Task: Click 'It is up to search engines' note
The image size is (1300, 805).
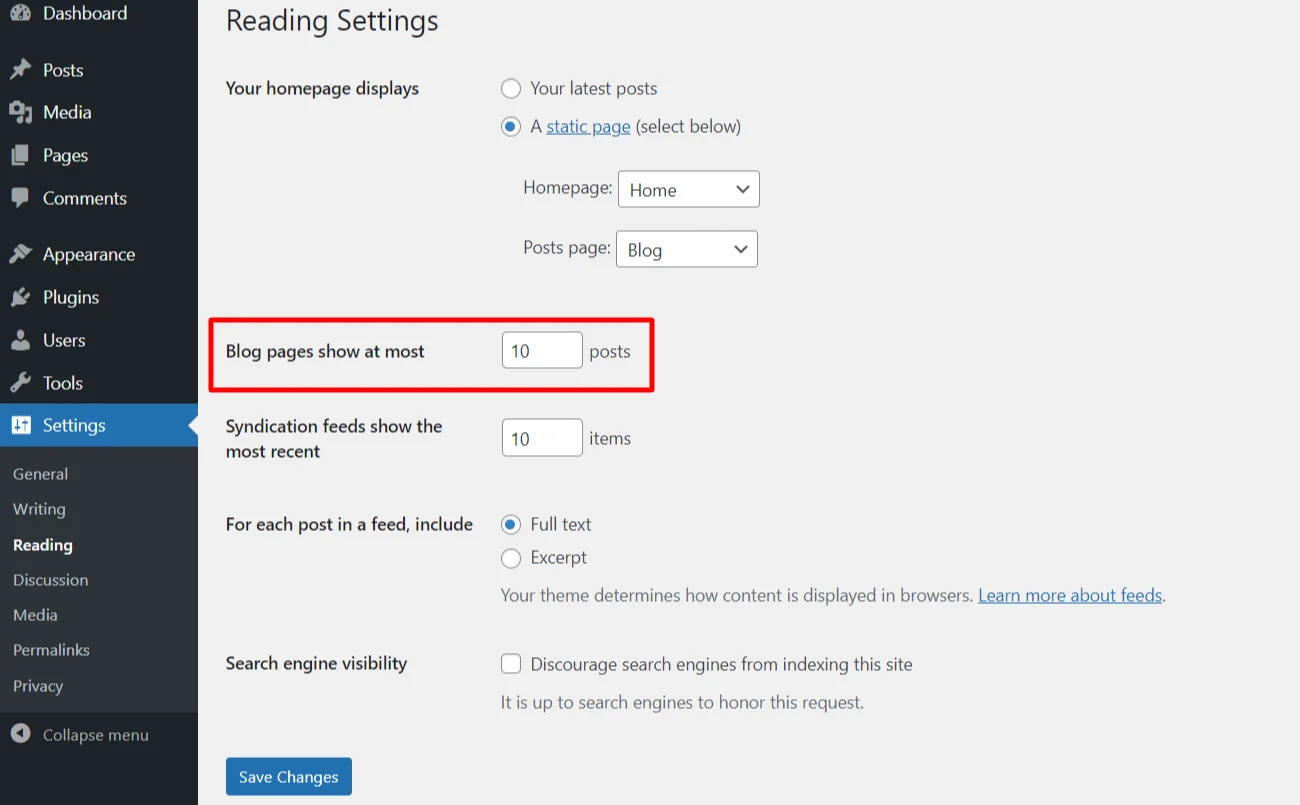Action: [x=682, y=702]
